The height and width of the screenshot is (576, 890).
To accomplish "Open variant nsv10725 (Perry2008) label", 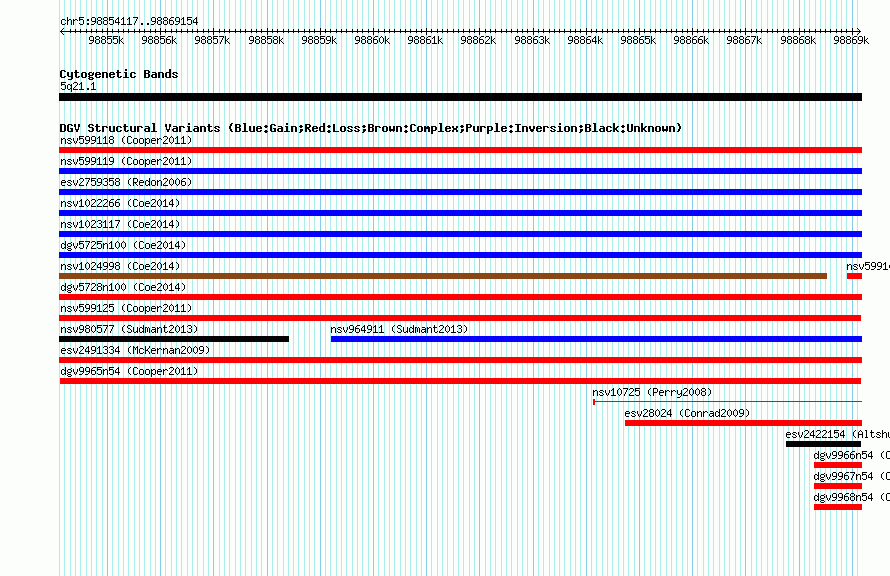I will click(x=652, y=392).
